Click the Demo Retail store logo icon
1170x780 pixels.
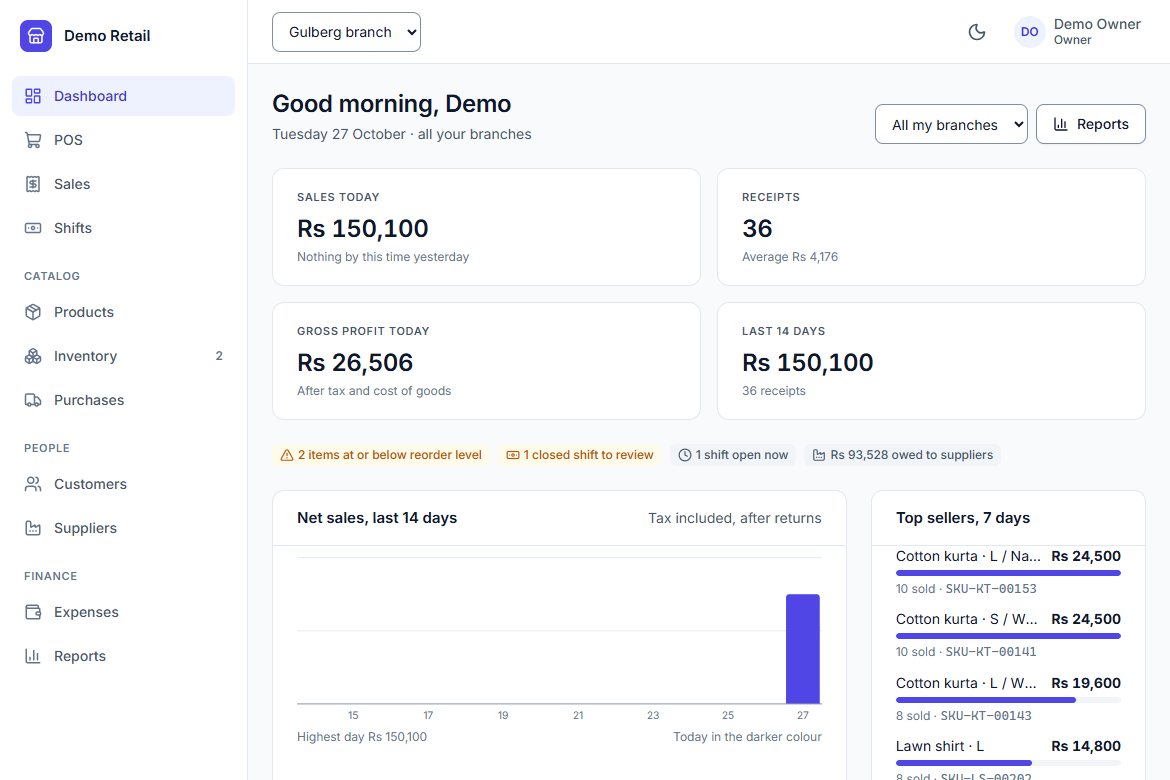tap(36, 36)
